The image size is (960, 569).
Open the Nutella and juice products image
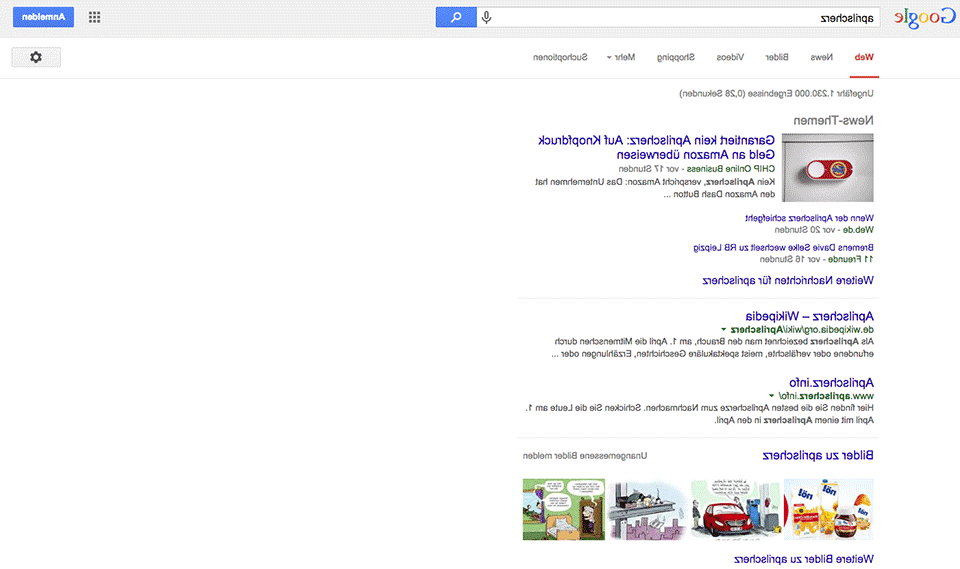[829, 509]
